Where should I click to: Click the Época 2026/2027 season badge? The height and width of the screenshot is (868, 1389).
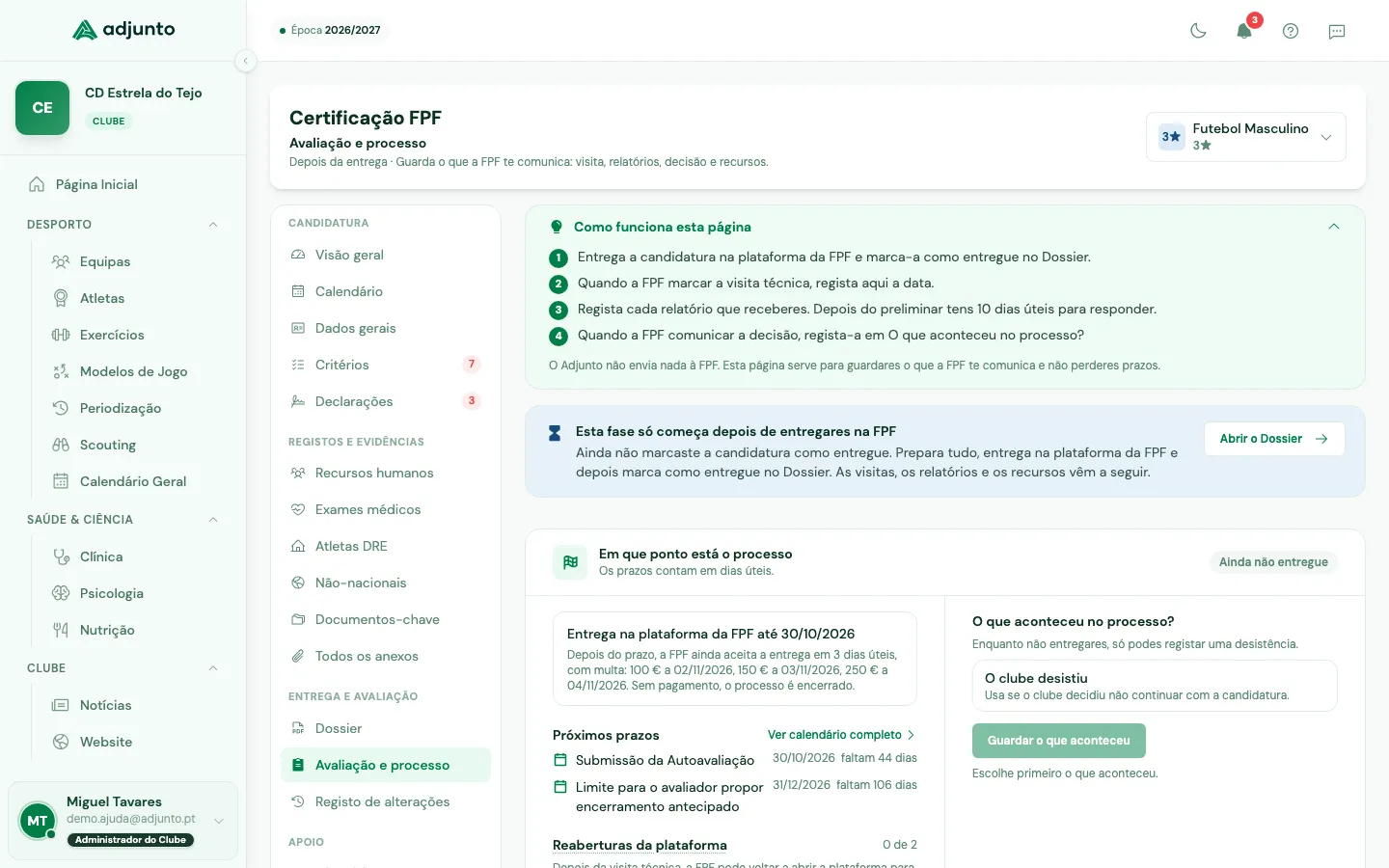(330, 30)
